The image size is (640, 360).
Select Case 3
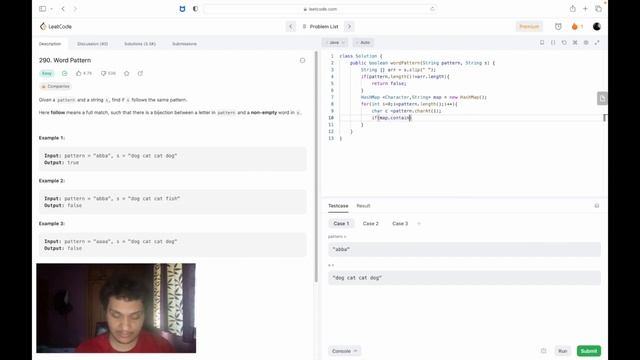tap(400, 224)
